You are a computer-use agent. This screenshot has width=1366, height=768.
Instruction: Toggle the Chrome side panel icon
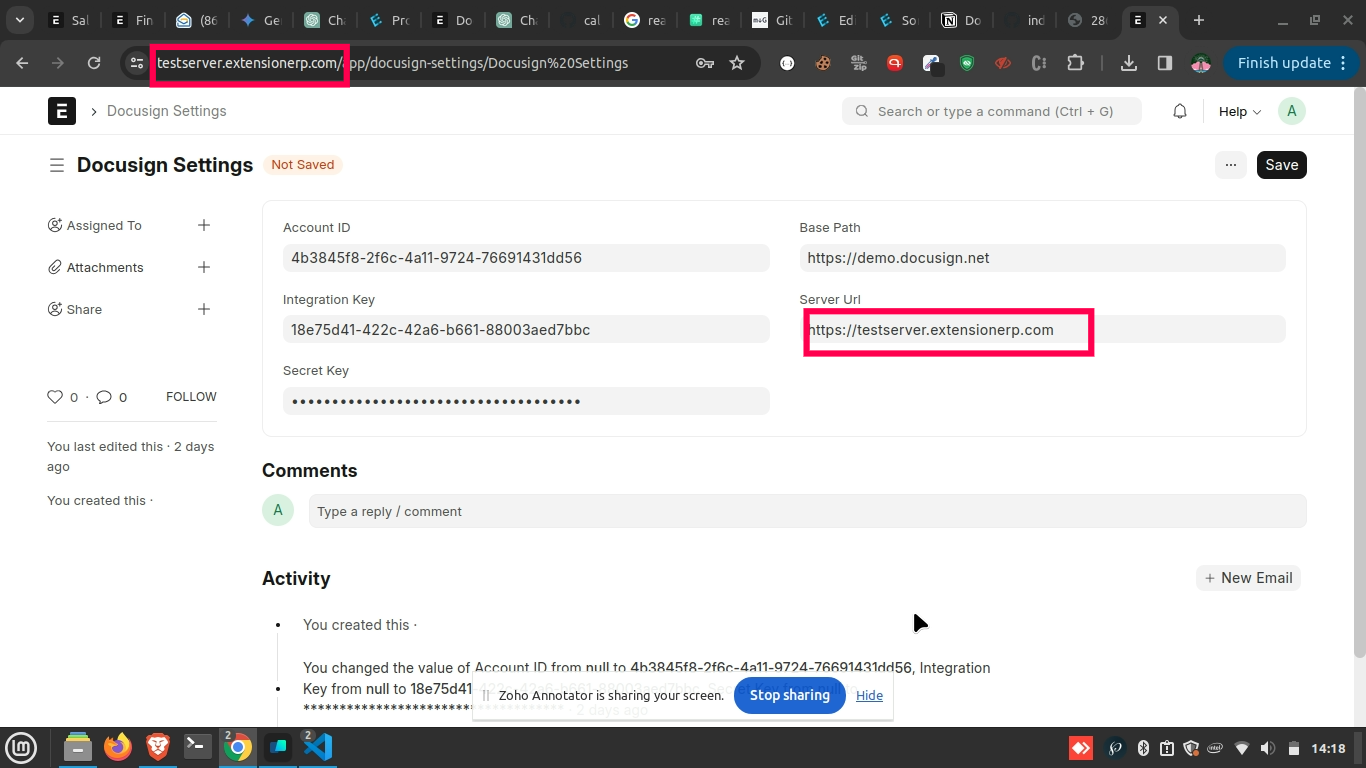(1165, 63)
